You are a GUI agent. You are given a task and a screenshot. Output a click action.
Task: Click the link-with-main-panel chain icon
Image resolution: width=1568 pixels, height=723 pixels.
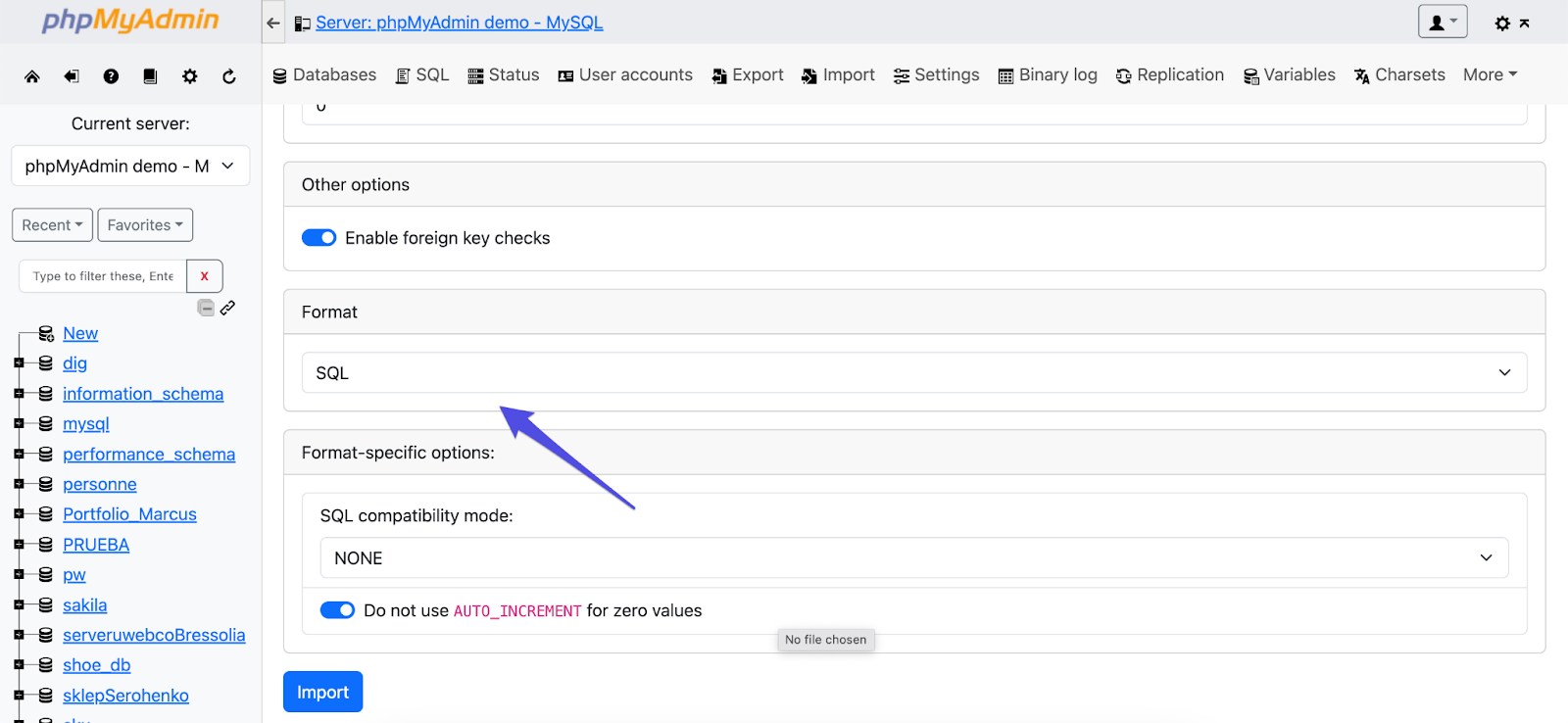pyautogui.click(x=227, y=308)
